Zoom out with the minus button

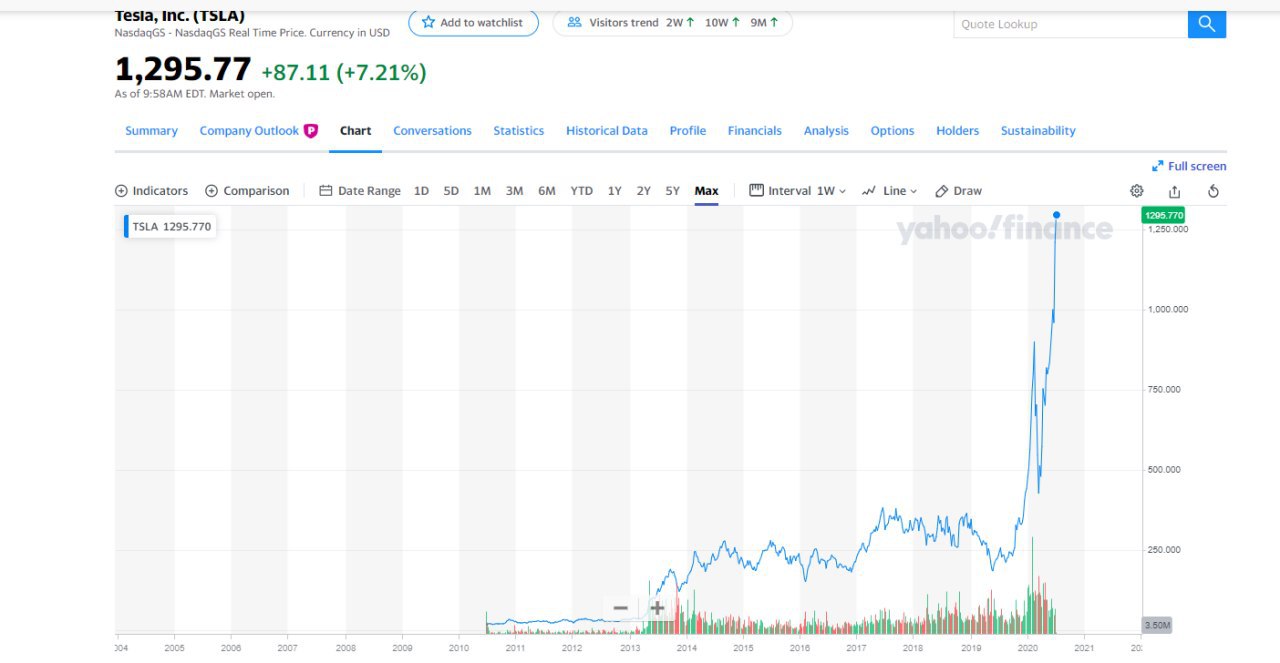coord(620,608)
